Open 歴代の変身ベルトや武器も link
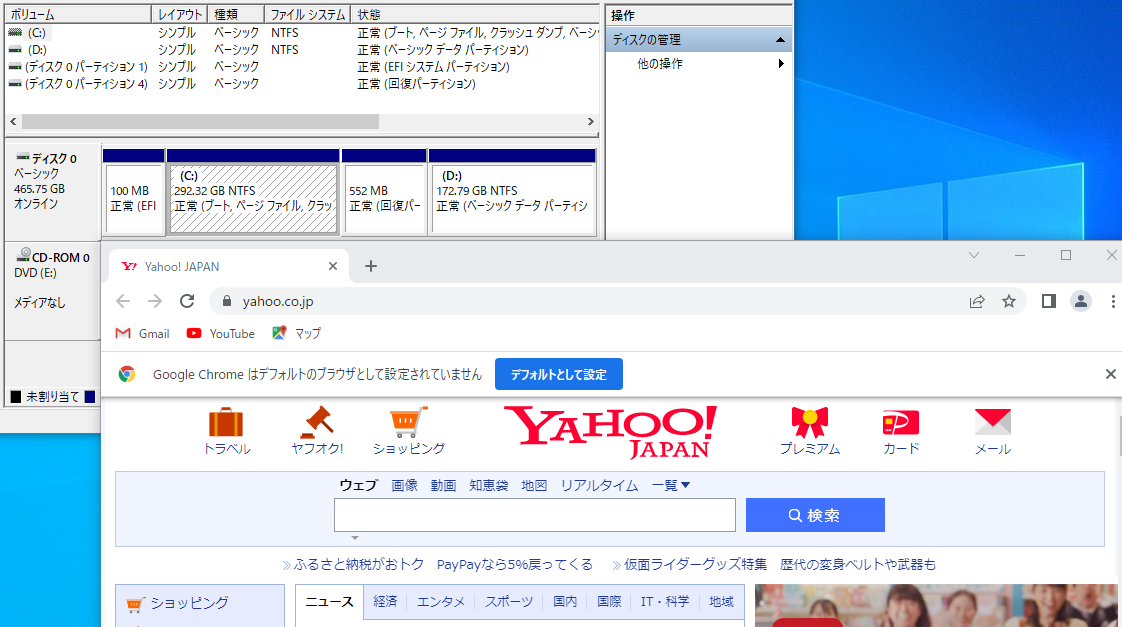The height and width of the screenshot is (627, 1122). 858,565
